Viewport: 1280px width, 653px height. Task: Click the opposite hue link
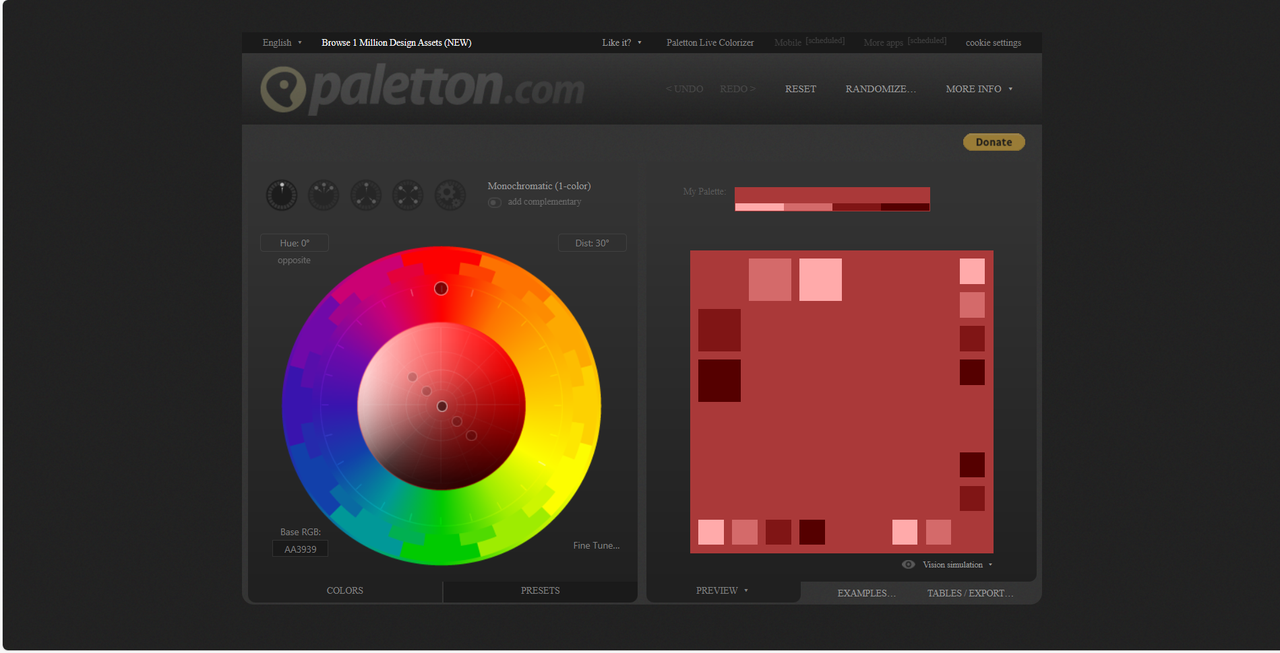pos(294,260)
